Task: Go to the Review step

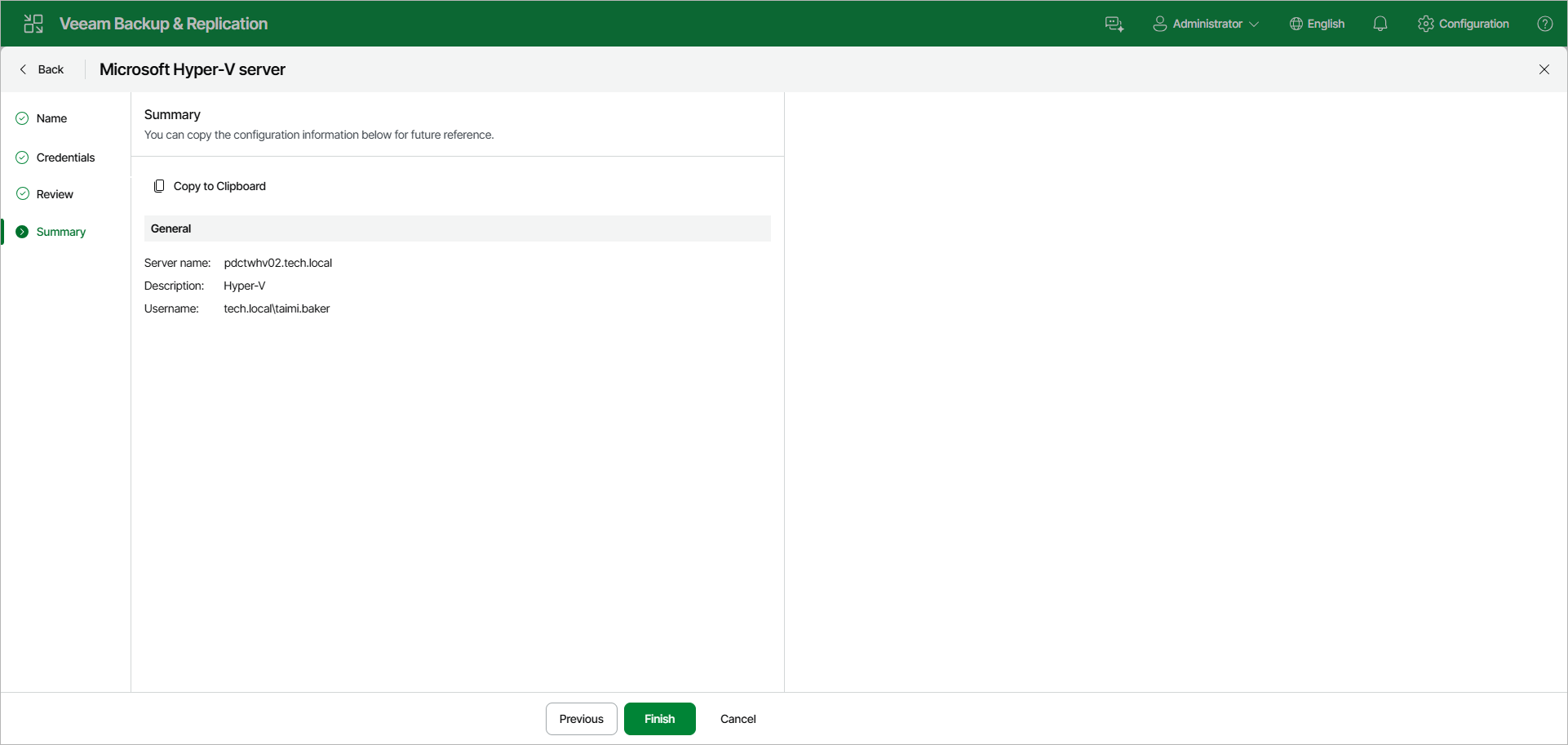Action: (x=55, y=194)
